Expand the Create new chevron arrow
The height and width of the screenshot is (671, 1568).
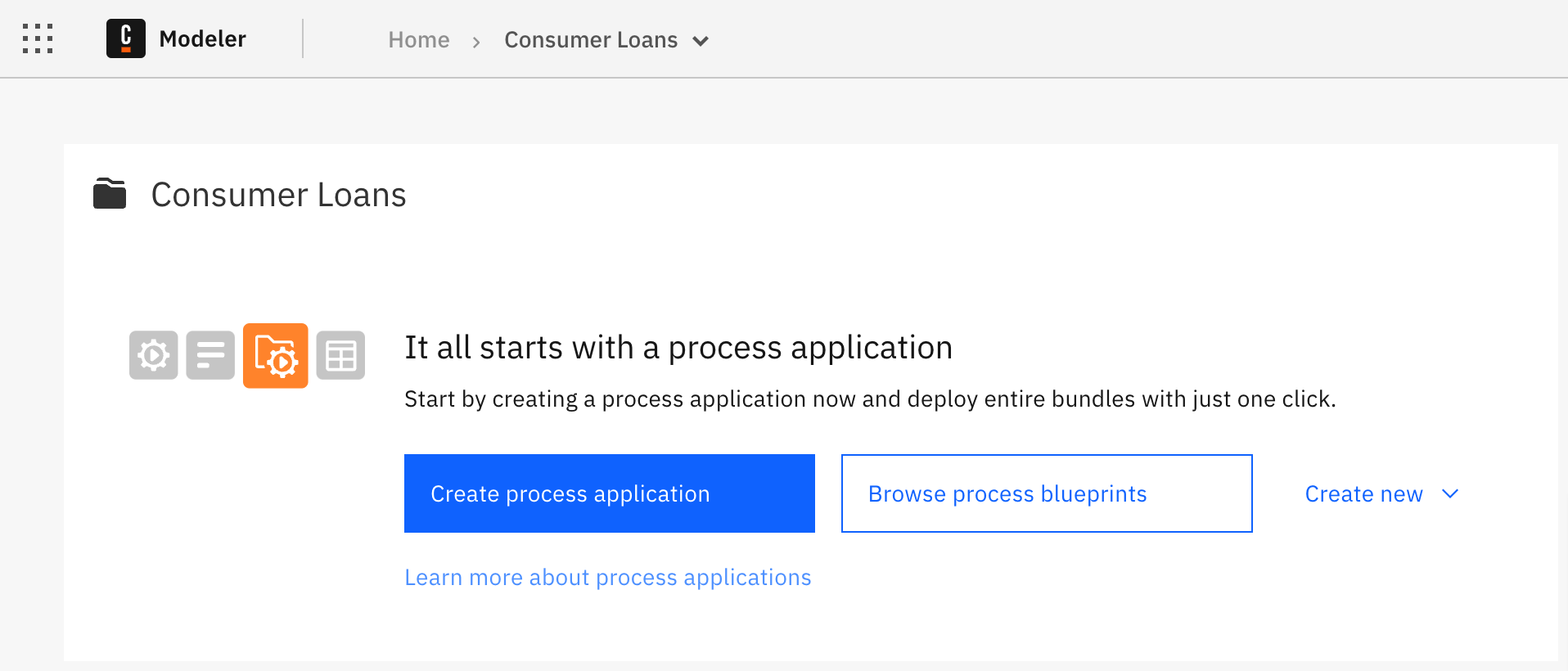pos(1450,493)
